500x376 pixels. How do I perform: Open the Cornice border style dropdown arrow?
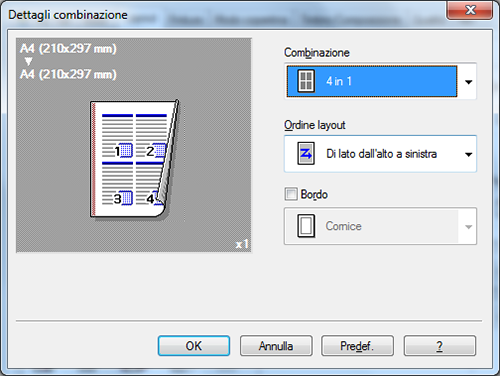click(468, 227)
